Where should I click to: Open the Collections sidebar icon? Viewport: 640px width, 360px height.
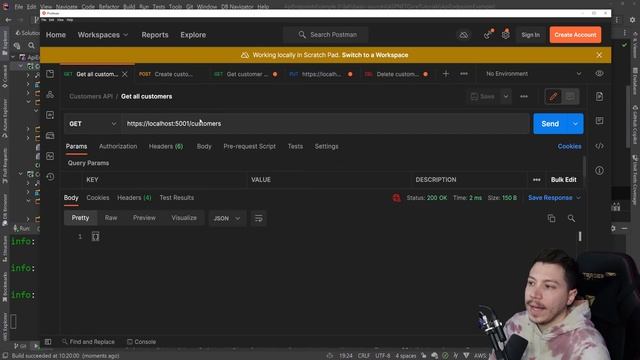[x=50, y=74]
